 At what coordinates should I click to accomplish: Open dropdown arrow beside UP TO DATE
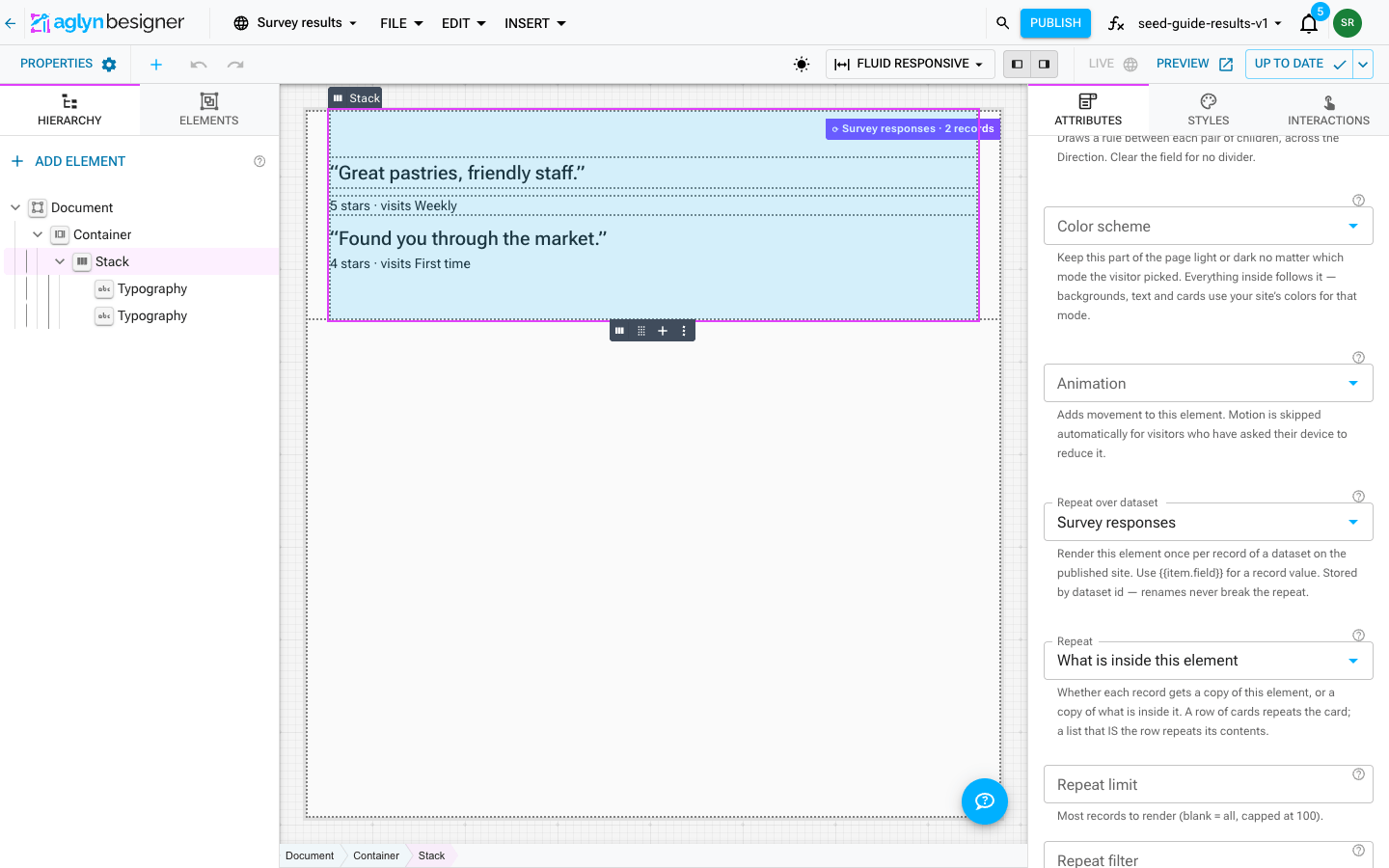pyautogui.click(x=1363, y=65)
